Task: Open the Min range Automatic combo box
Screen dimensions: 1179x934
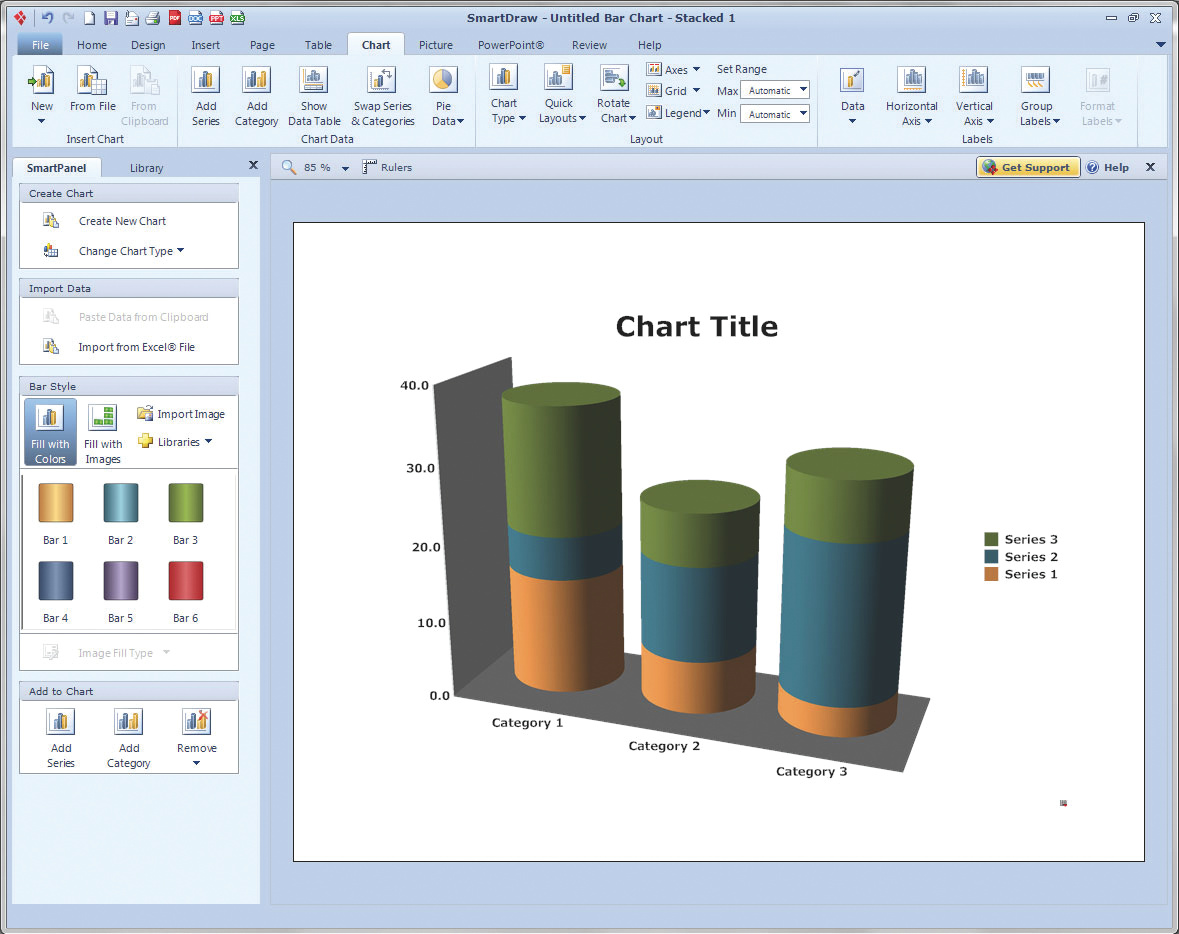Action: (775, 114)
